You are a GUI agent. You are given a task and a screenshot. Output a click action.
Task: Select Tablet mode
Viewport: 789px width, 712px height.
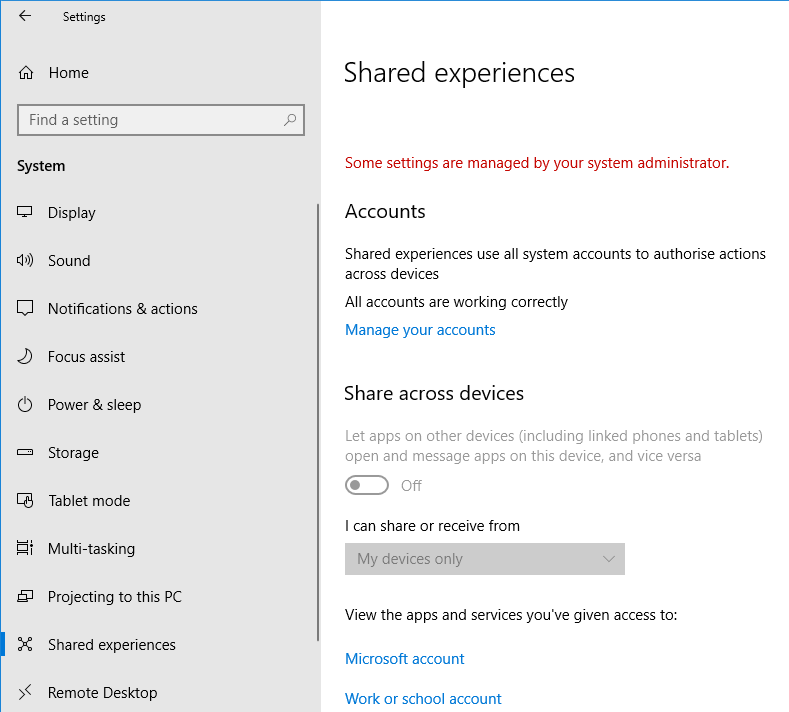(89, 501)
